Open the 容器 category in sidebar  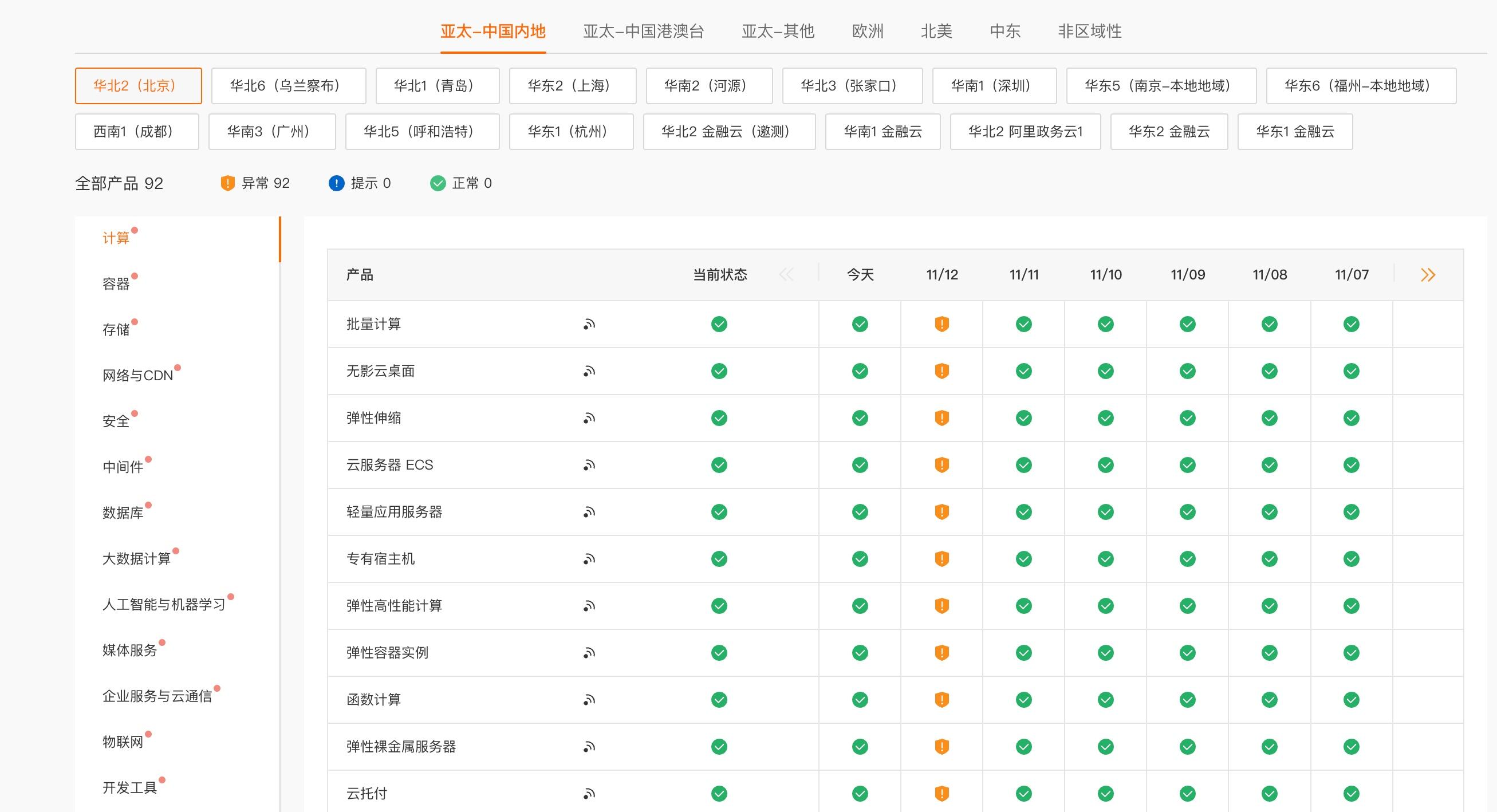coord(116,284)
